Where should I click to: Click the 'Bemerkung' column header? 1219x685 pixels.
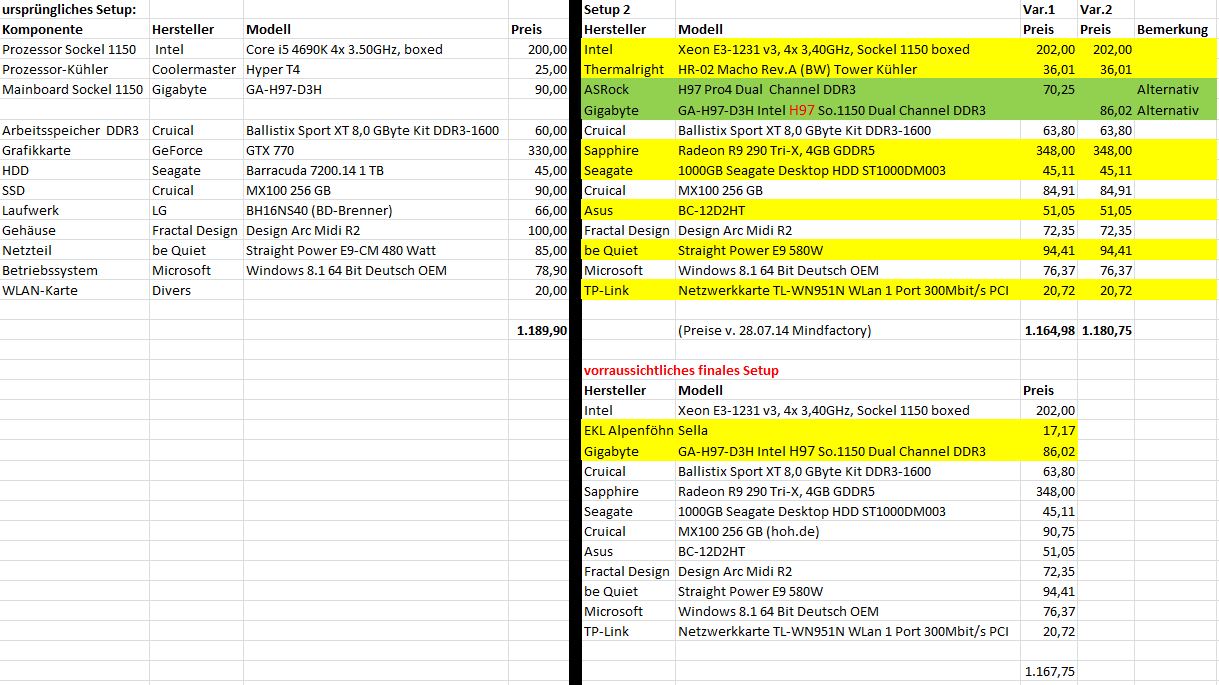coord(1176,29)
